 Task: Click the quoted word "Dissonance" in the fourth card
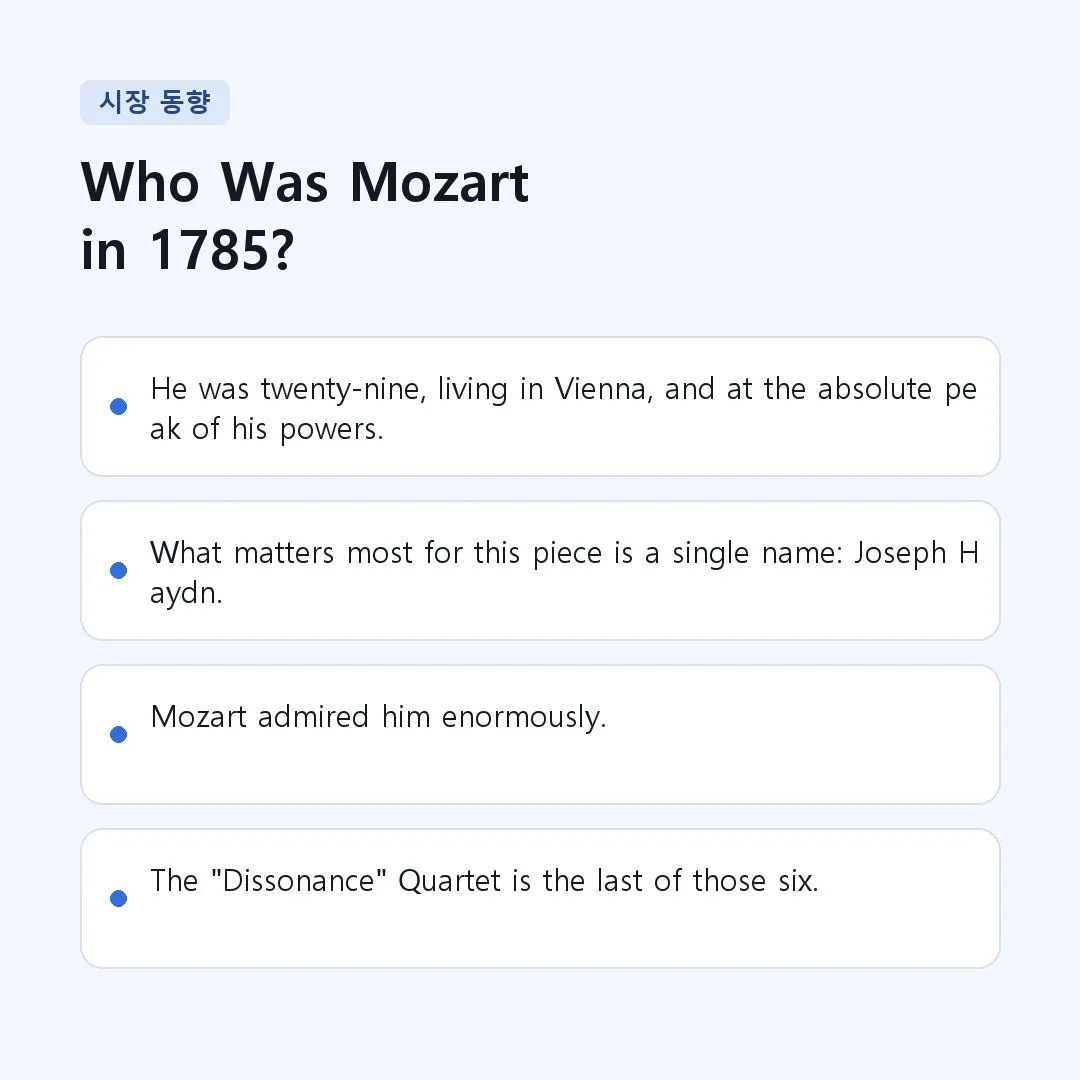click(x=298, y=881)
